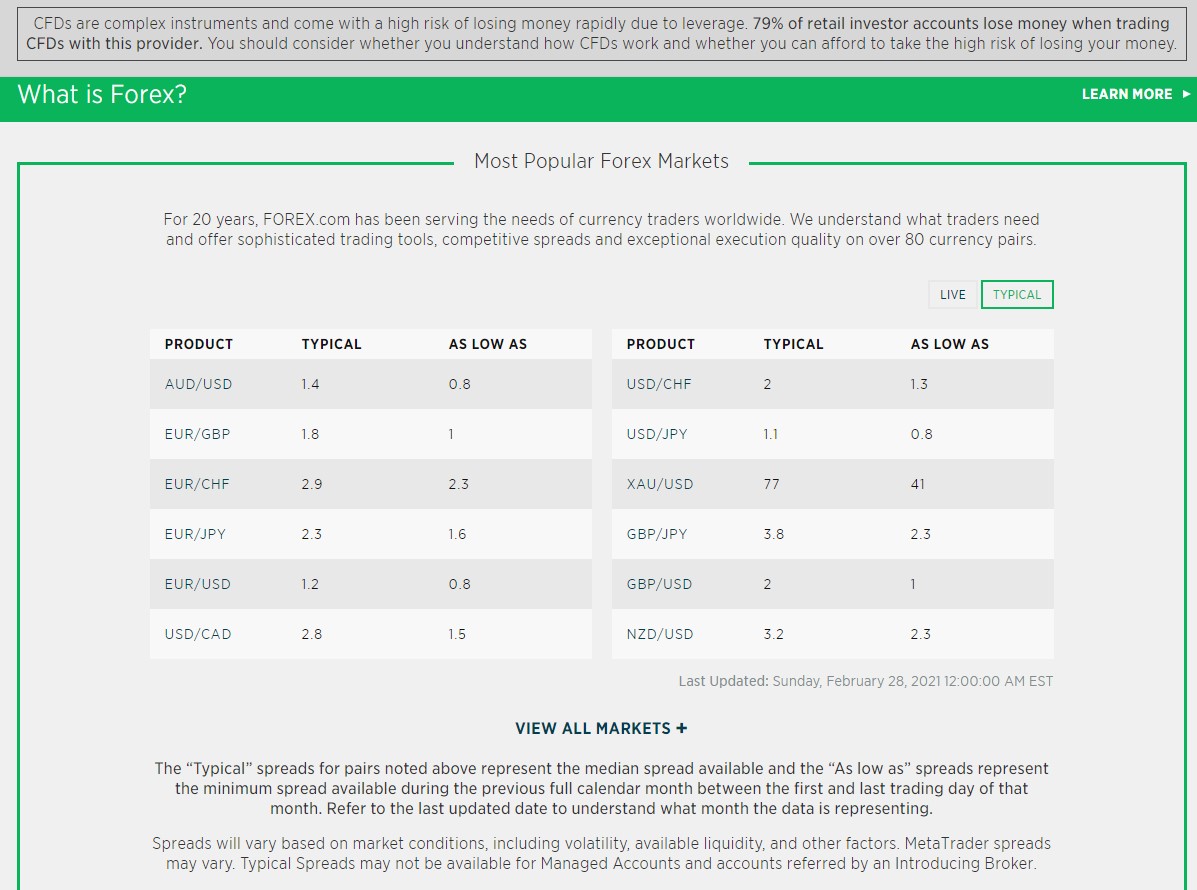The width and height of the screenshot is (1197, 890).
Task: Open the LEARN MORE link
Action: tap(1135, 94)
